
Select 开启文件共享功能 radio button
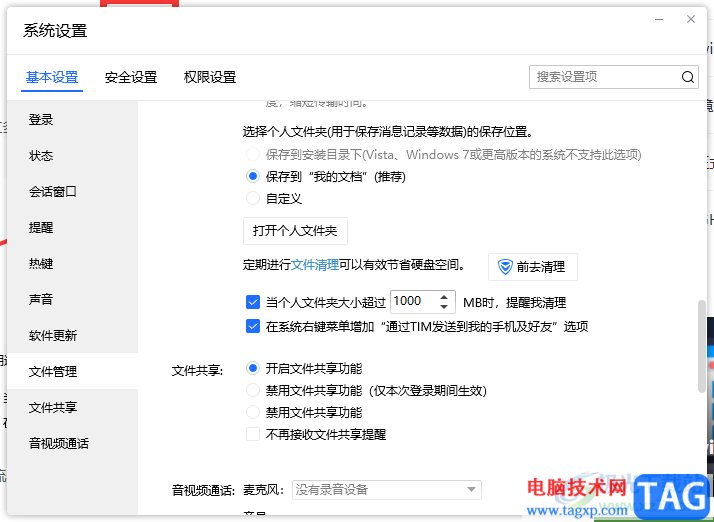coord(253,368)
